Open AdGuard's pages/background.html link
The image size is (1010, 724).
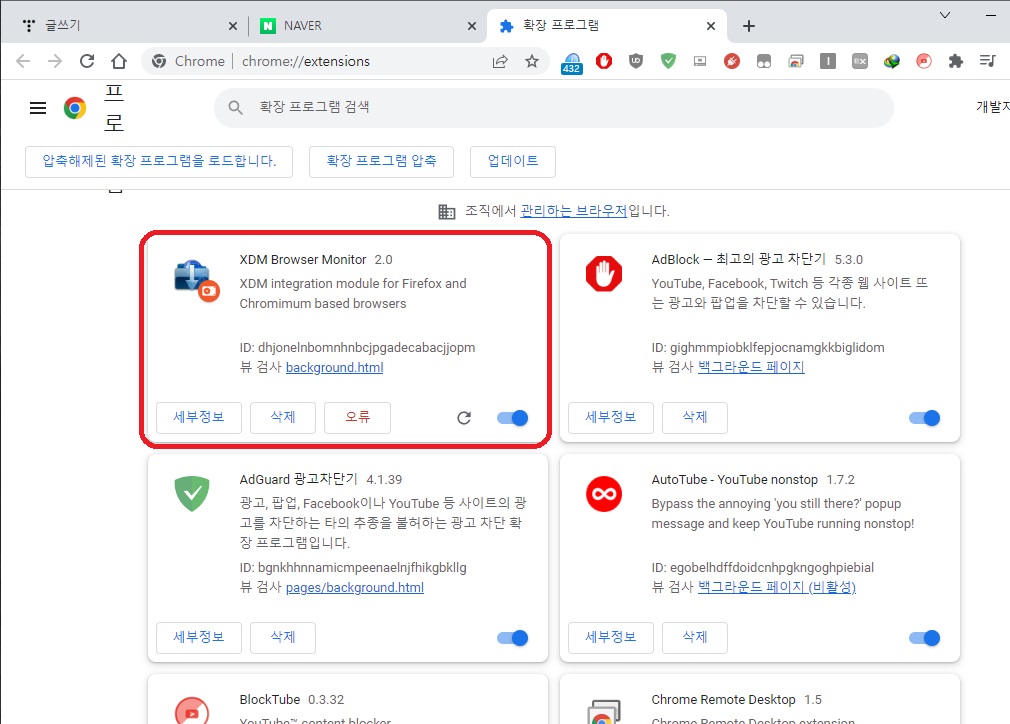(x=355, y=587)
